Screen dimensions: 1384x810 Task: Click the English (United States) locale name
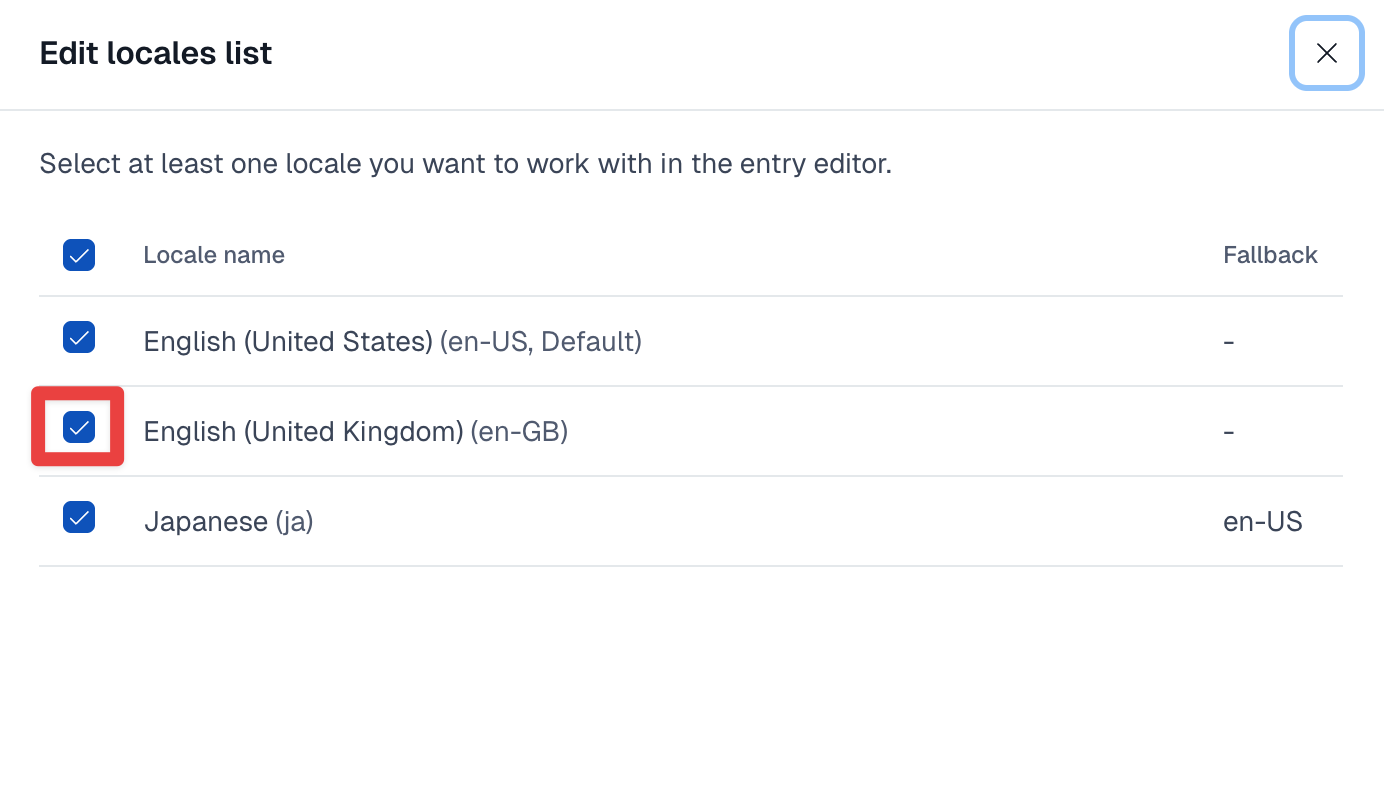[288, 342]
